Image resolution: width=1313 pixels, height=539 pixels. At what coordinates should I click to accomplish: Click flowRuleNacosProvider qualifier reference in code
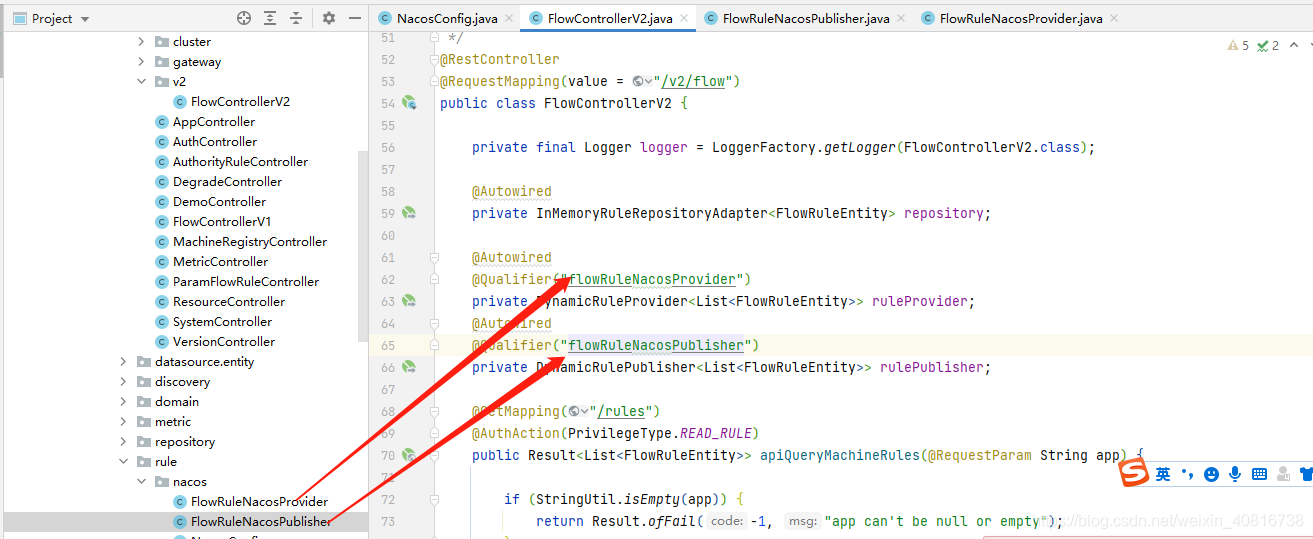(652, 279)
